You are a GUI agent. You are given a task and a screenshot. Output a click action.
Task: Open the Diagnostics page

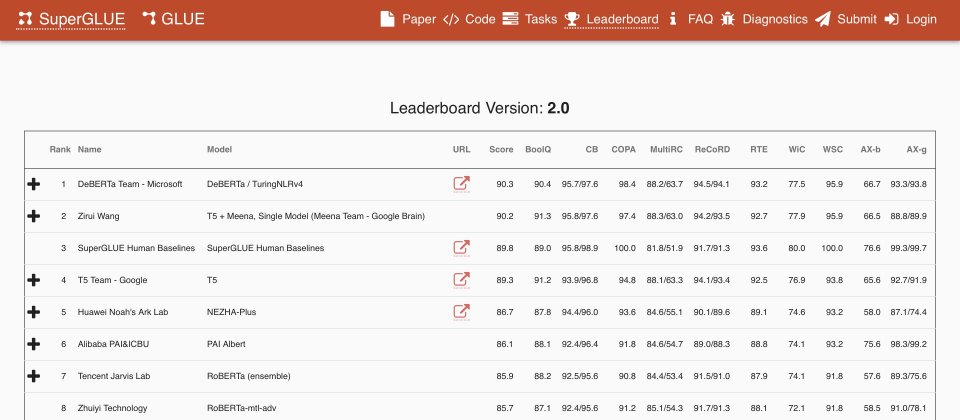click(764, 19)
